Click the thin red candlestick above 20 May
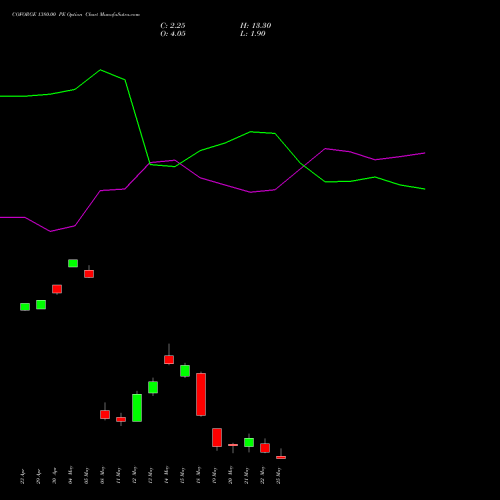Screen dimensions: 500x500 (233, 445)
